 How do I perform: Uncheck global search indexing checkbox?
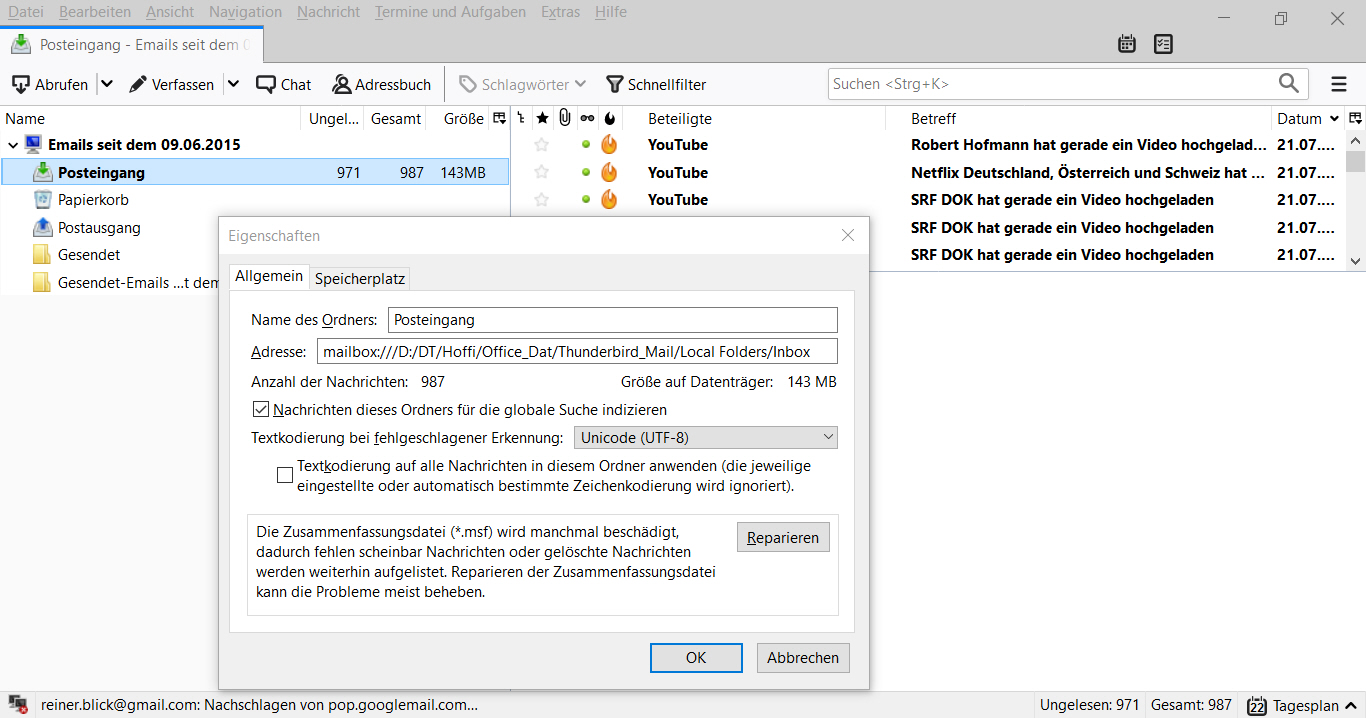click(x=261, y=409)
